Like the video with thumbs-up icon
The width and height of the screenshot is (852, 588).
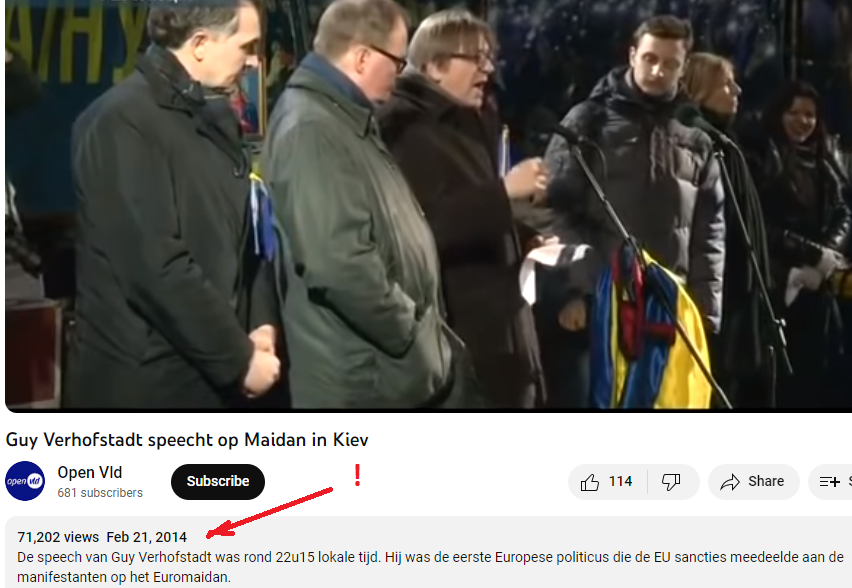(x=590, y=482)
